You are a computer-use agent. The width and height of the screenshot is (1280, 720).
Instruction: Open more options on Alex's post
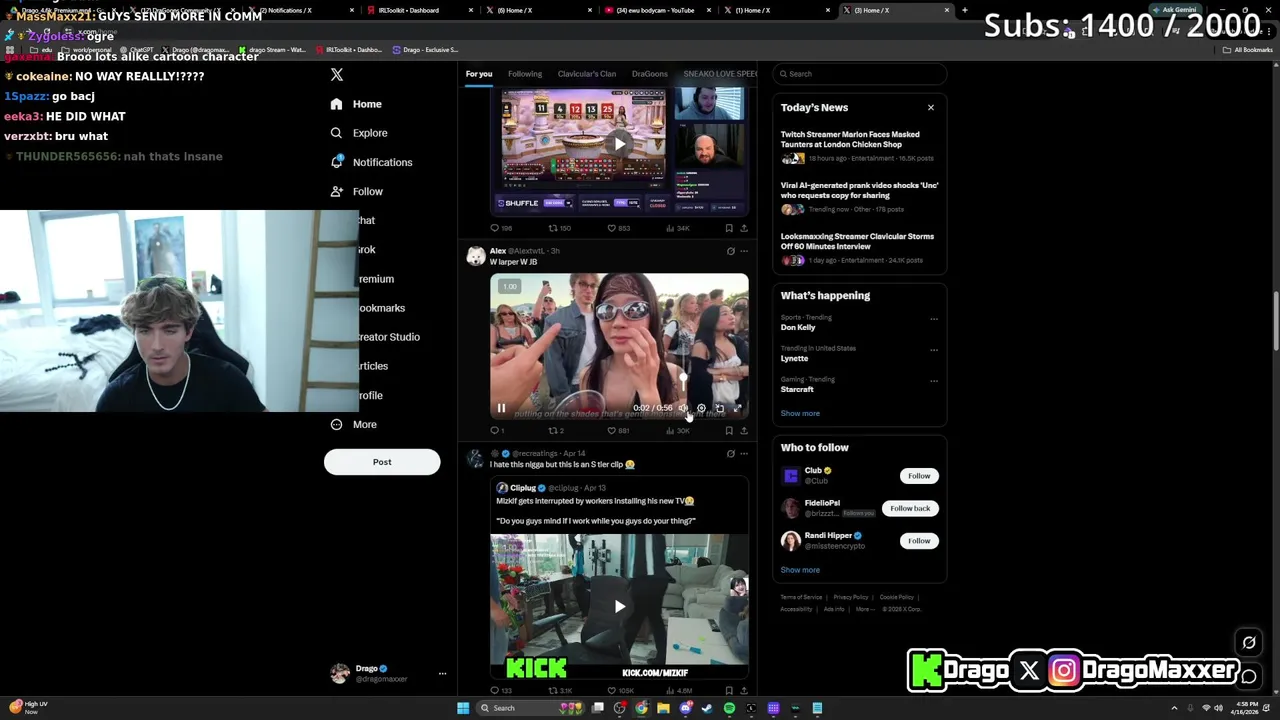click(743, 251)
